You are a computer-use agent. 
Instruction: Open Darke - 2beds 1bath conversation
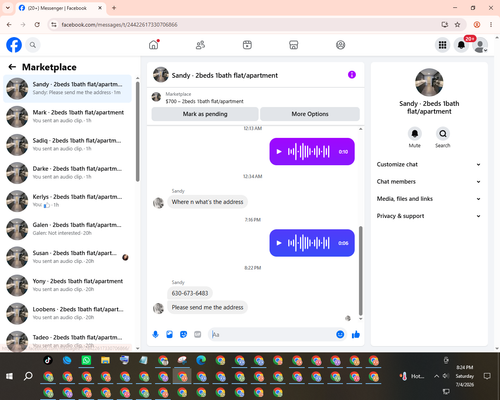coord(68,173)
